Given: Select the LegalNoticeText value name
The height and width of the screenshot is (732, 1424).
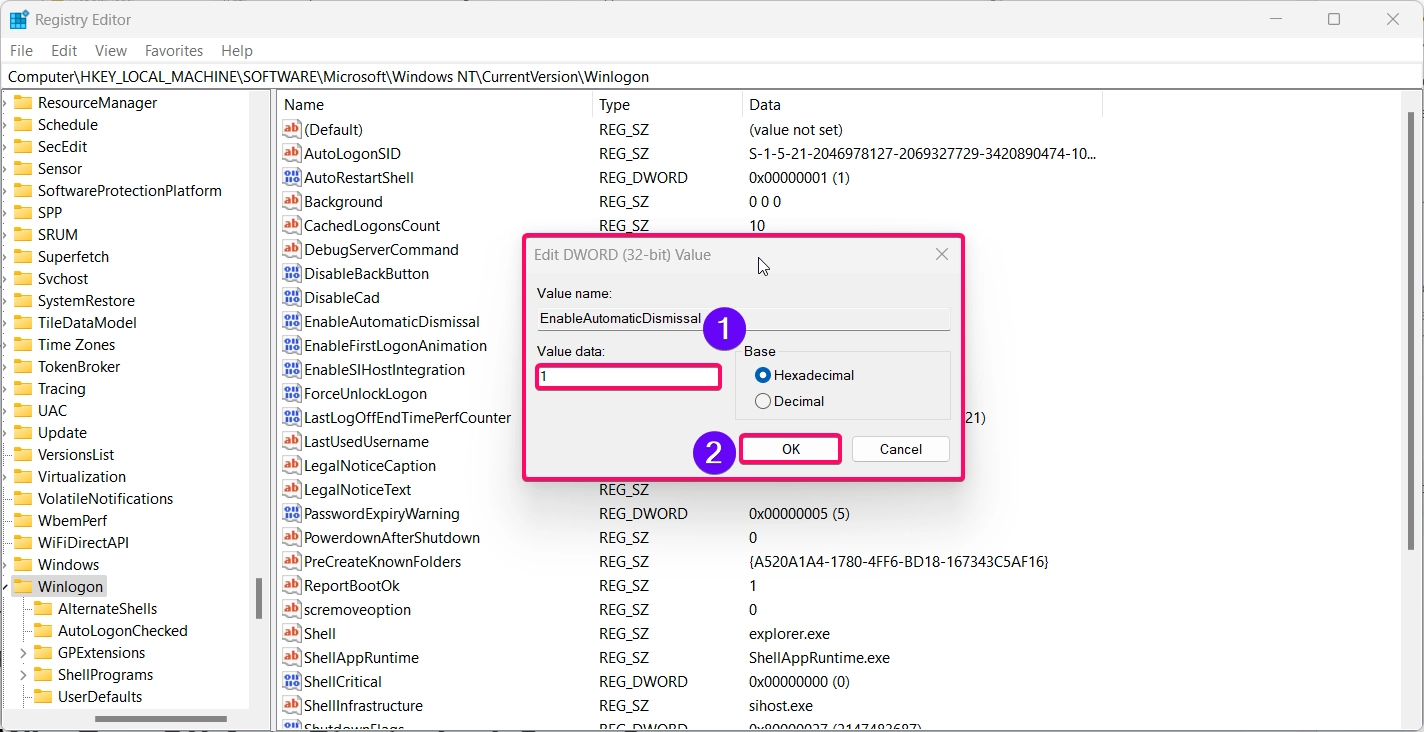Looking at the screenshot, I should tap(357, 489).
